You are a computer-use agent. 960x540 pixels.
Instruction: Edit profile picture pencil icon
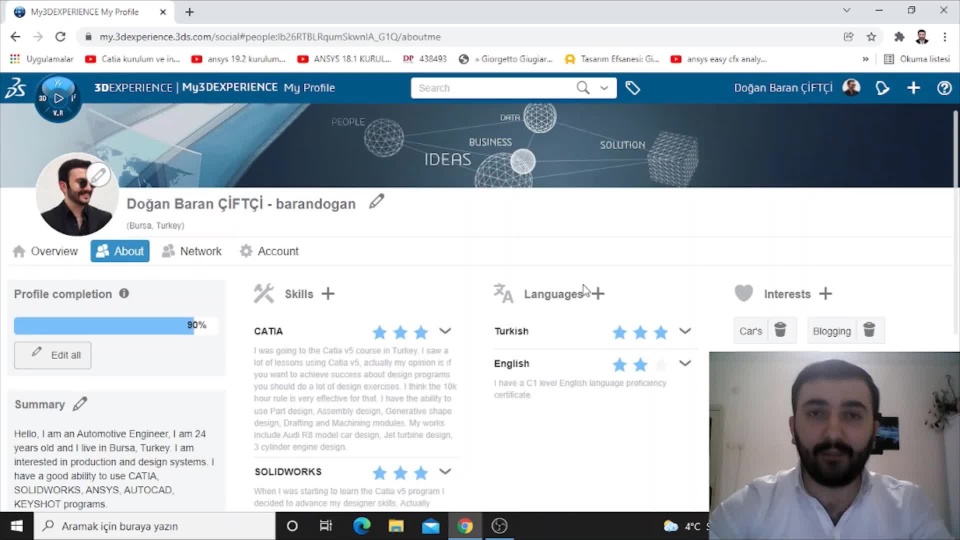pyautogui.click(x=98, y=176)
